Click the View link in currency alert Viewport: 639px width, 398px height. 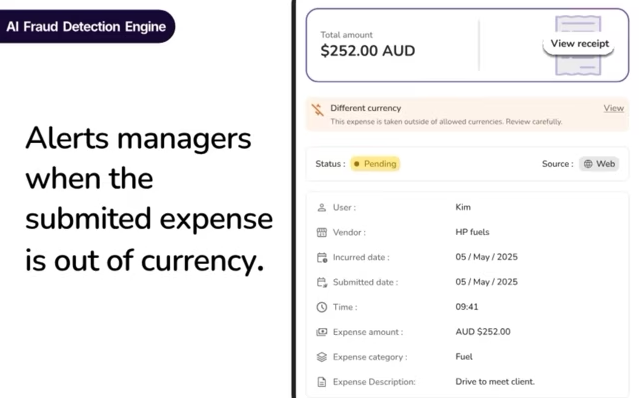[613, 108]
